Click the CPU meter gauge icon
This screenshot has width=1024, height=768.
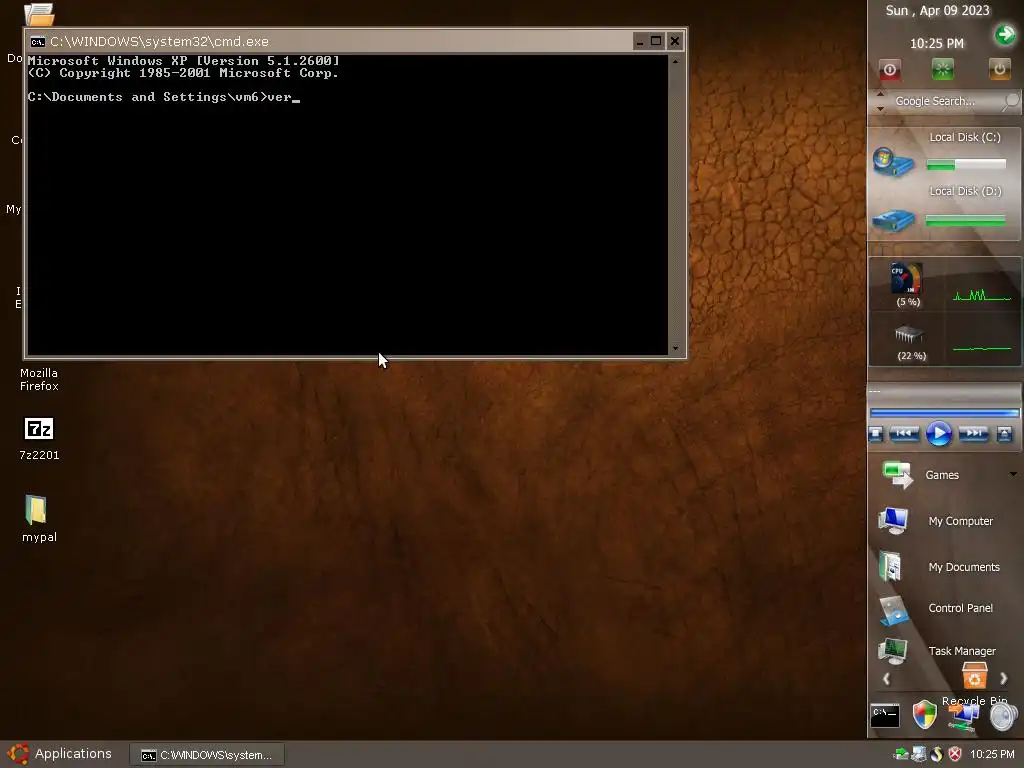[x=907, y=278]
